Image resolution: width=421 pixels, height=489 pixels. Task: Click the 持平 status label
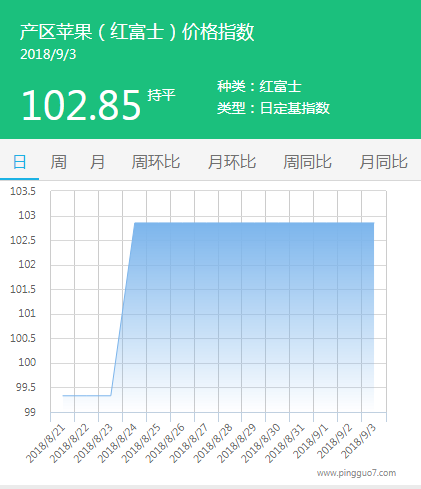(161, 95)
